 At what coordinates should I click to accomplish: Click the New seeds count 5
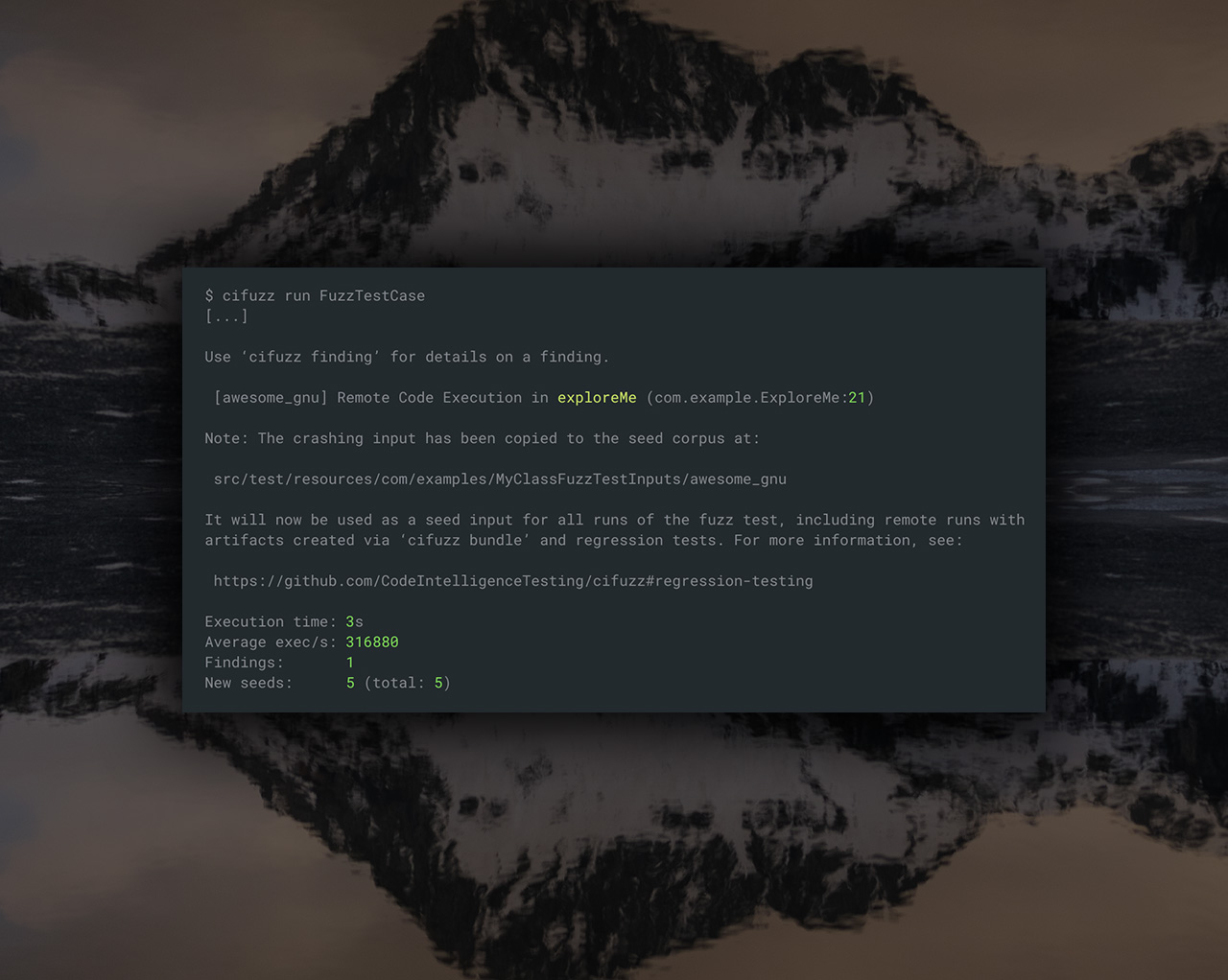coord(350,683)
